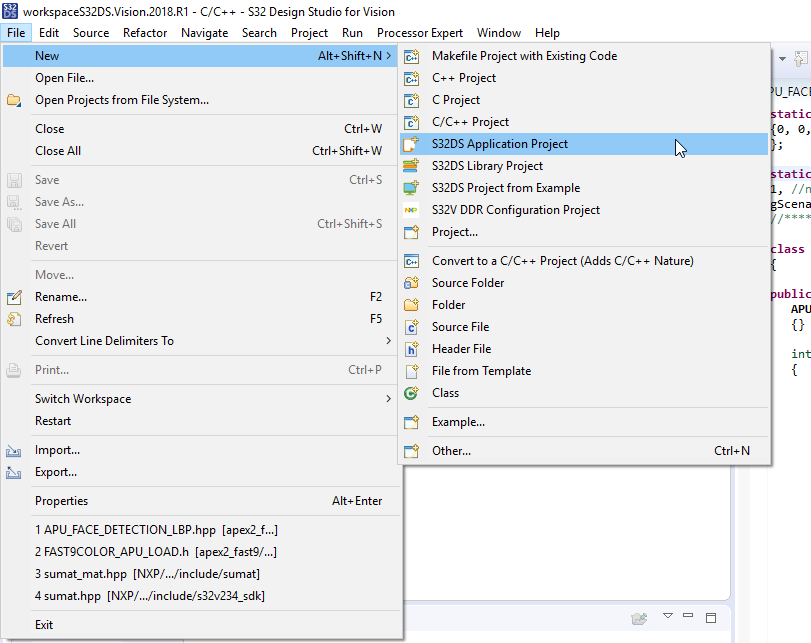The height and width of the screenshot is (643, 811).
Task: Open the Refactor menu
Action: tap(145, 33)
